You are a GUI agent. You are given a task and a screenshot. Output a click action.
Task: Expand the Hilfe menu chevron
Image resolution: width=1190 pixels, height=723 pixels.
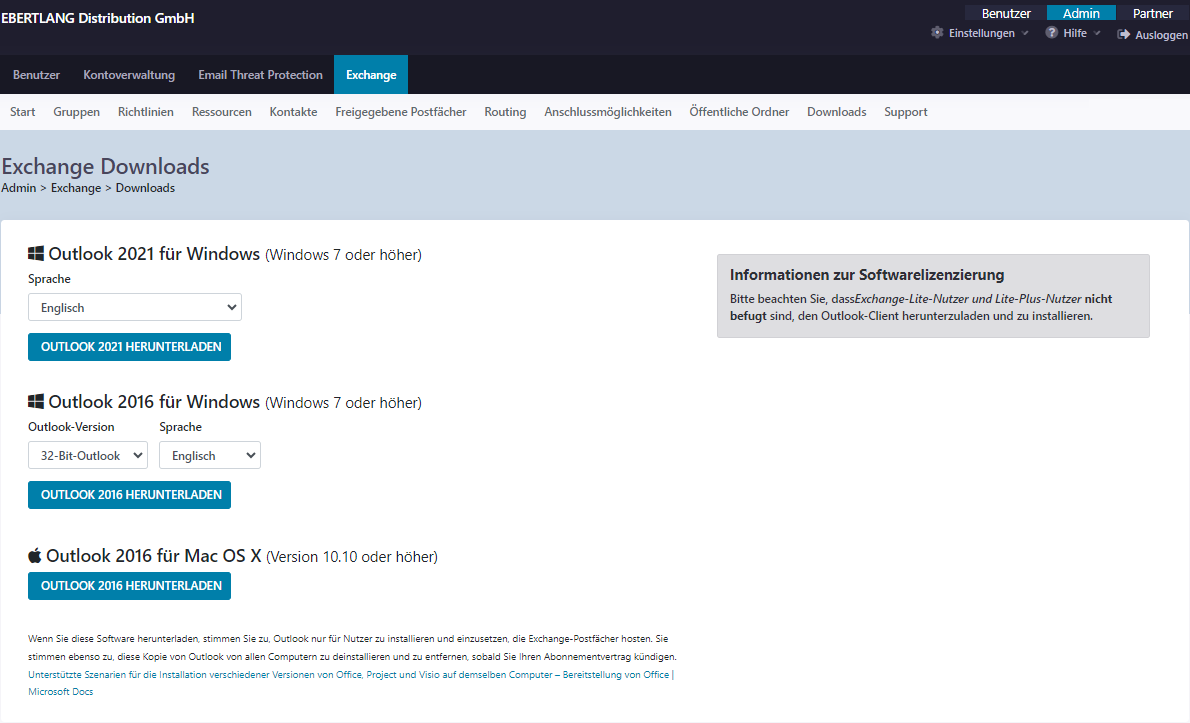coord(1097,33)
